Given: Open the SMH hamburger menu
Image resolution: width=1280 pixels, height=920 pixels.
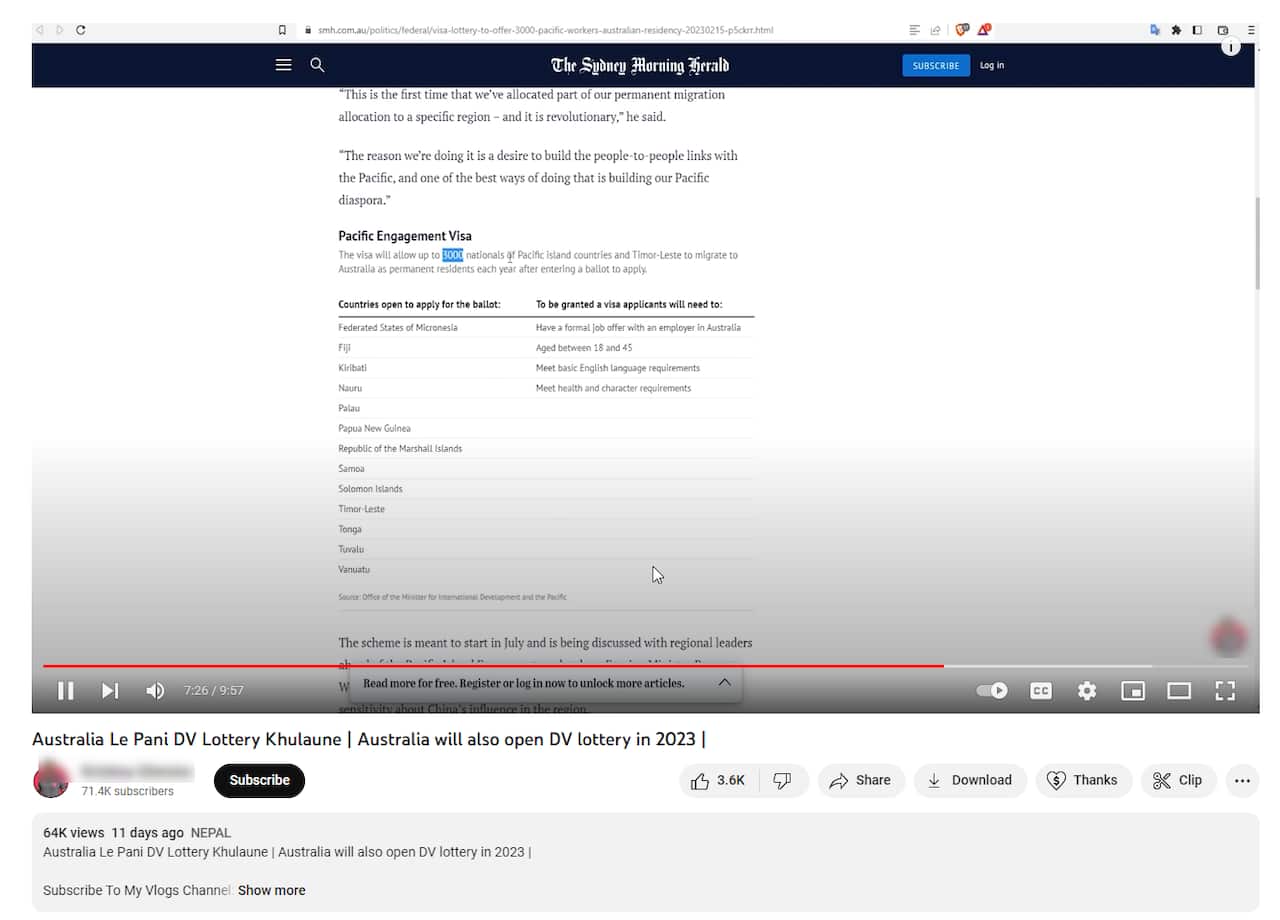Looking at the screenshot, I should [283, 64].
